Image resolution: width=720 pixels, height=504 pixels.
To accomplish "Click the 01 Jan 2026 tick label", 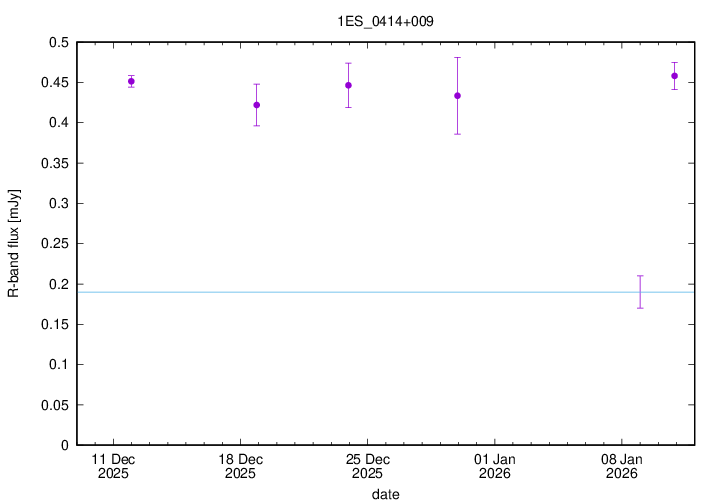I will [x=494, y=465].
